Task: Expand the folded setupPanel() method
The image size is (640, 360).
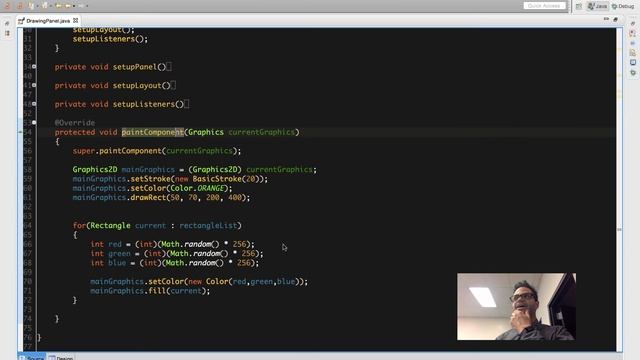Action: pyautogui.click(x=34, y=67)
